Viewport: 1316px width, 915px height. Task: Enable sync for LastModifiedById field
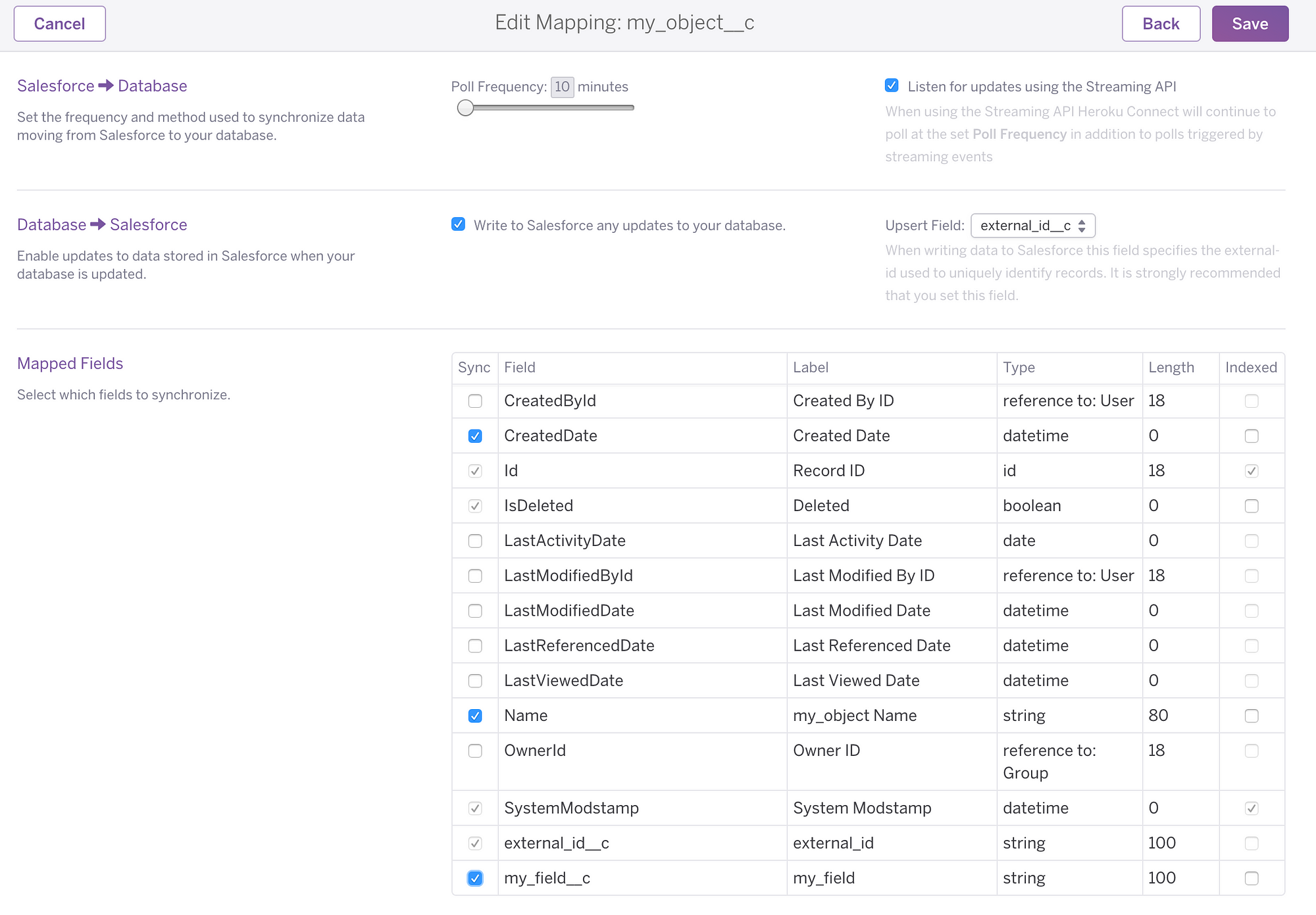click(x=475, y=576)
